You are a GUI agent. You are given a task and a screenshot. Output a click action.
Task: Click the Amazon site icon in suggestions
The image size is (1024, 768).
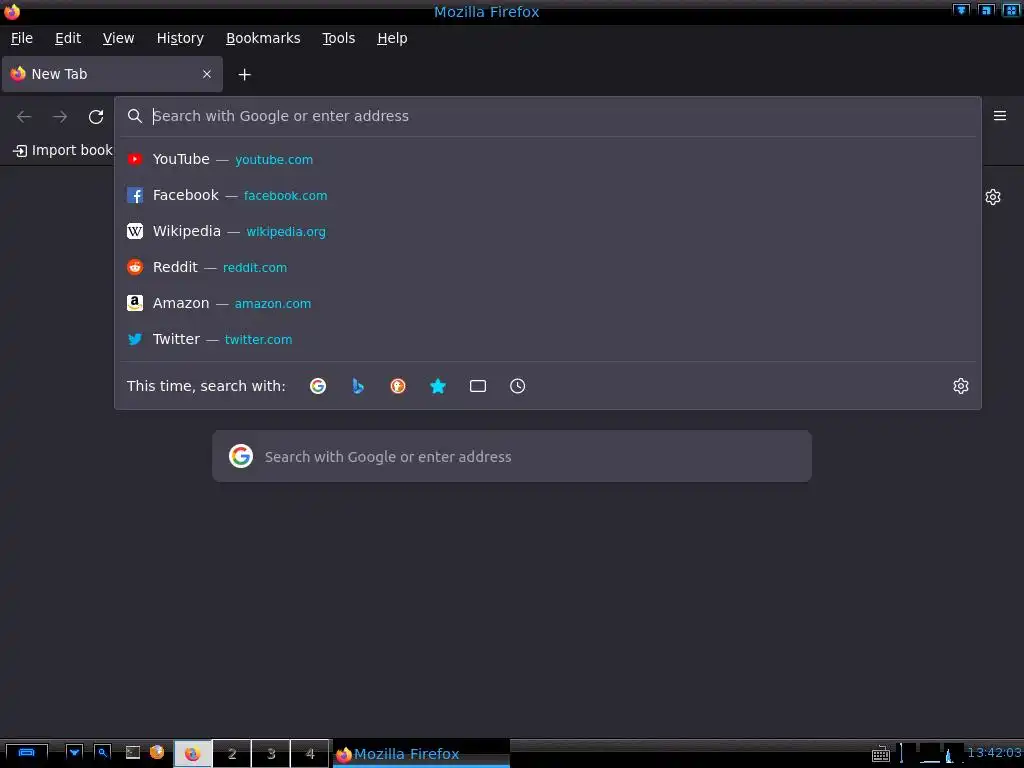click(x=135, y=303)
